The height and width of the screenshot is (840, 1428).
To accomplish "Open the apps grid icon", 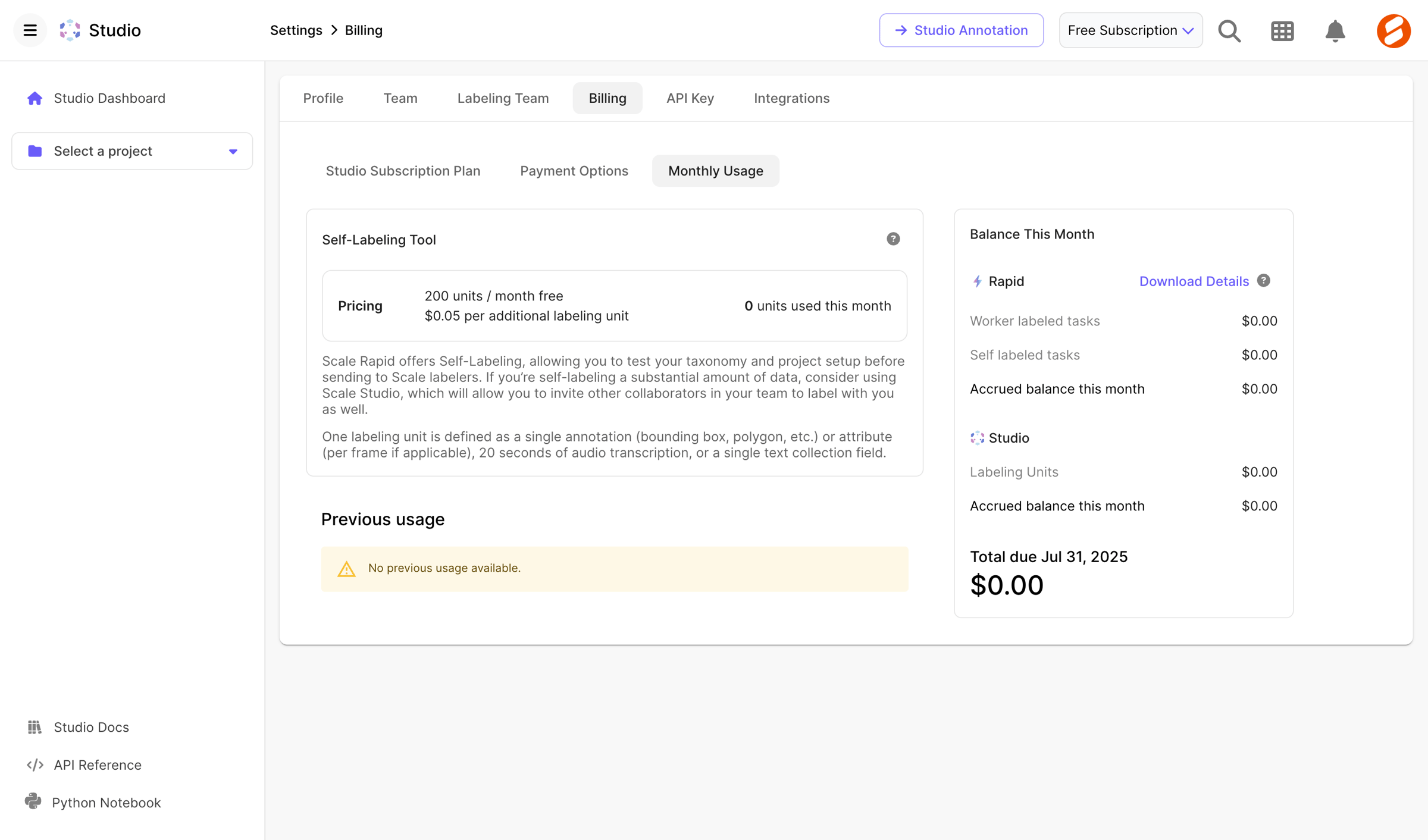I will point(1282,31).
